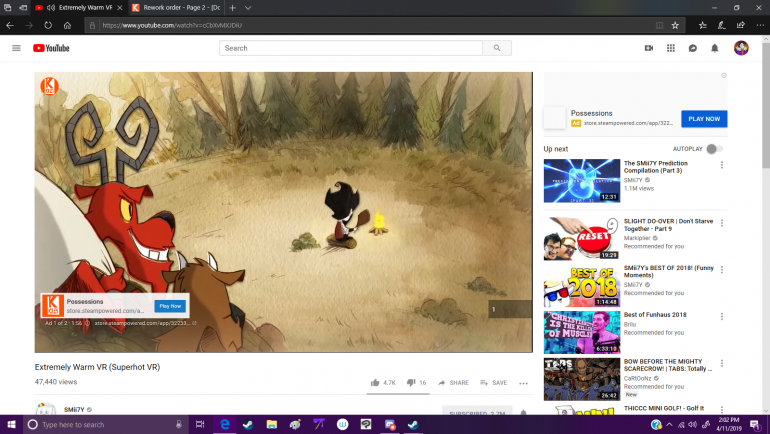The image size is (770, 434).
Task: Expand hidden system tray icons
Action: point(669,424)
